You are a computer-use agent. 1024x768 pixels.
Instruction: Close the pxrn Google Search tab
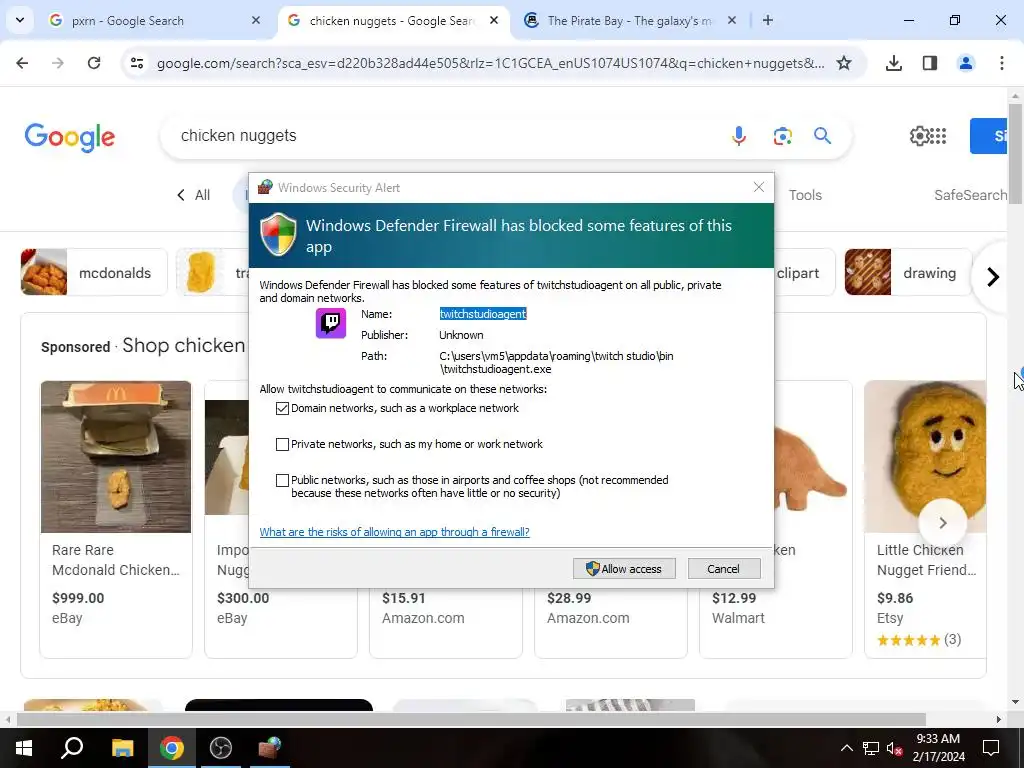click(256, 20)
